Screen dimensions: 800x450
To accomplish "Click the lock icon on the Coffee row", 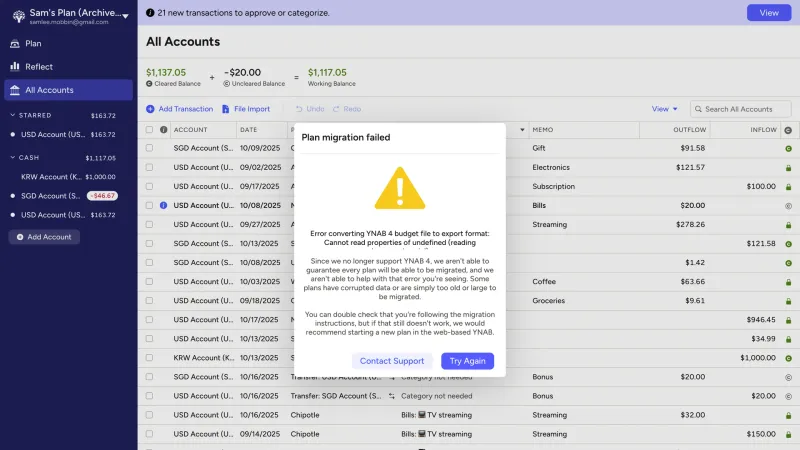I will 788,282.
